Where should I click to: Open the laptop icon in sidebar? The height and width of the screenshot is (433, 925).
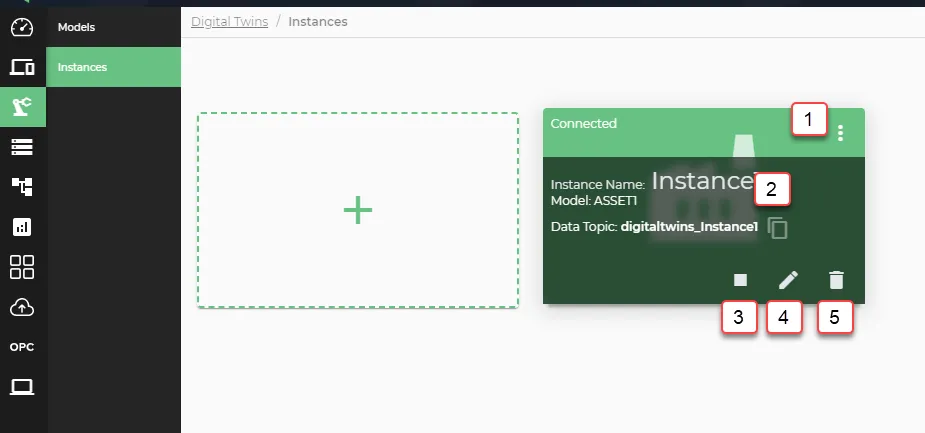pyautogui.click(x=22, y=387)
